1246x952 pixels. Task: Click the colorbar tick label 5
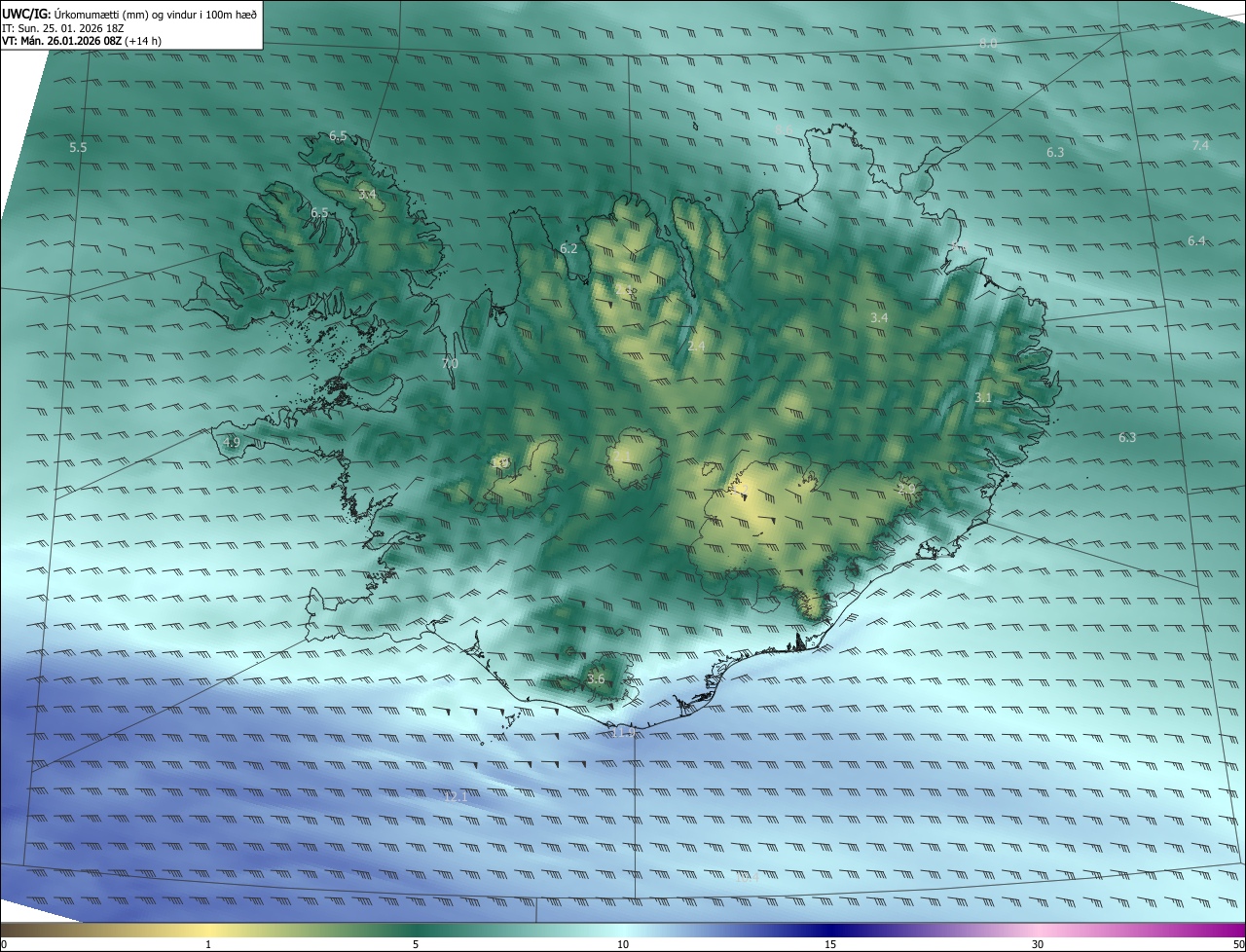[x=416, y=944]
